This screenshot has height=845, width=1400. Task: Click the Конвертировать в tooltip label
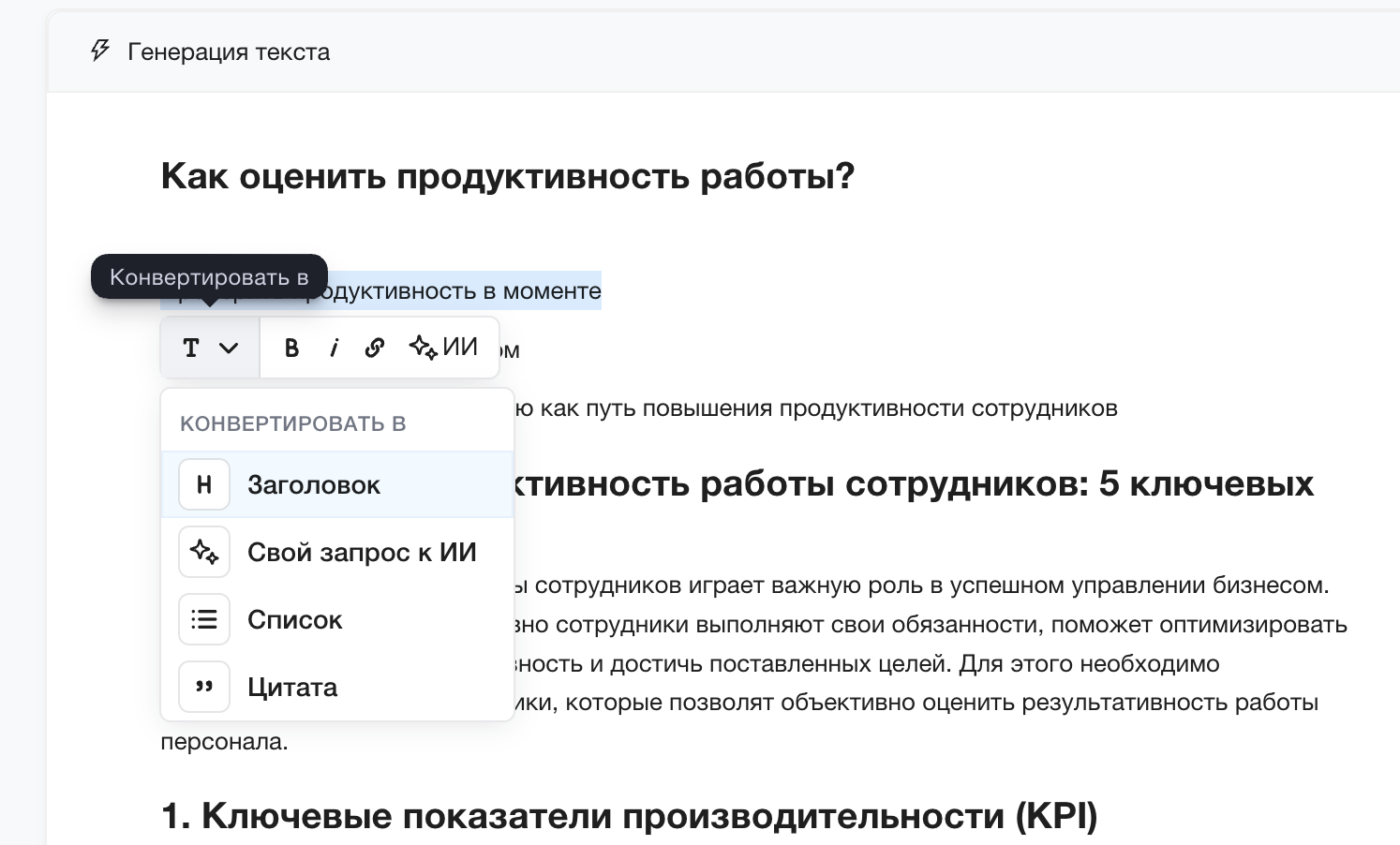pos(209,276)
